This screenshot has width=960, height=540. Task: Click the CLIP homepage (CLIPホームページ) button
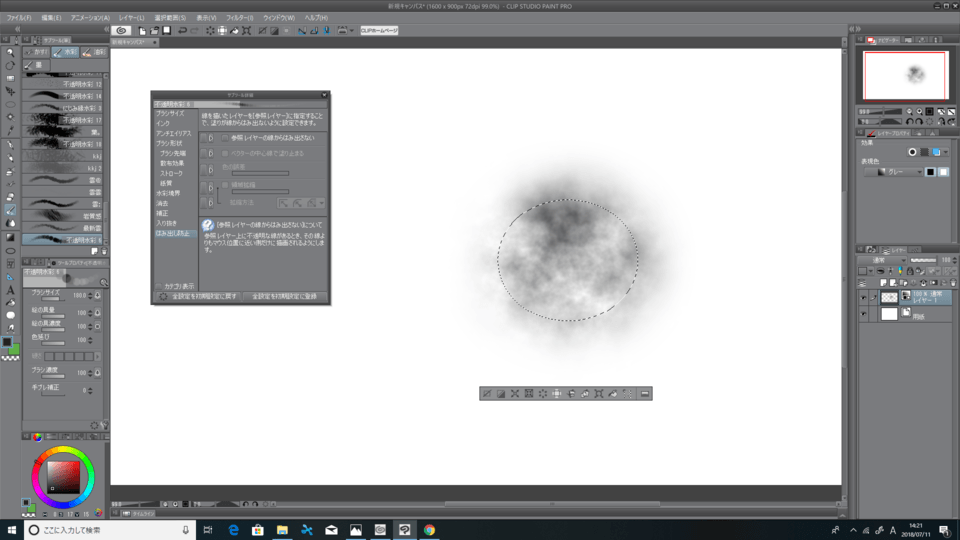[379, 31]
